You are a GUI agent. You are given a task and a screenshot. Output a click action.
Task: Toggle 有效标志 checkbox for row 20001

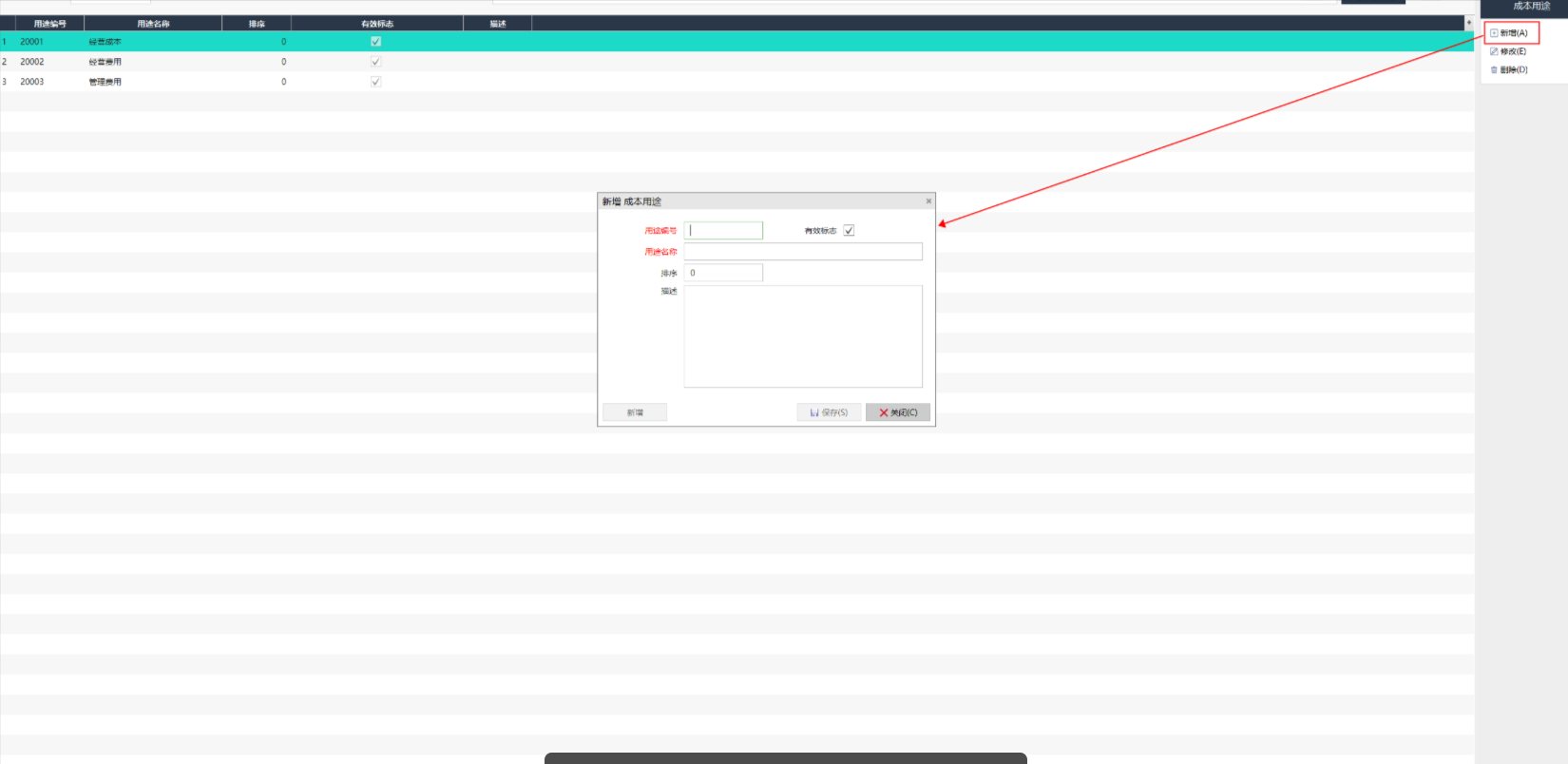[x=375, y=42]
